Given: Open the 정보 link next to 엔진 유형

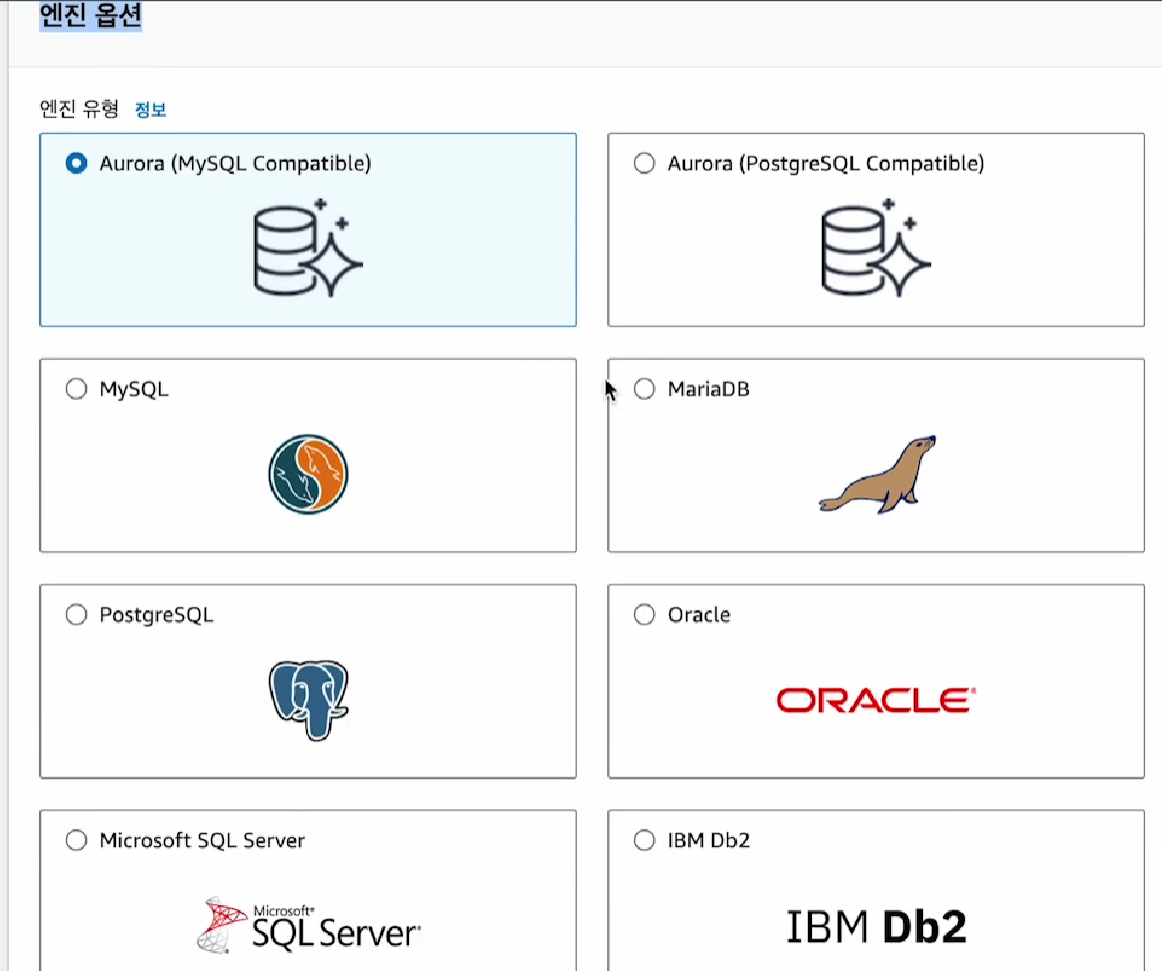Looking at the screenshot, I should (150, 110).
